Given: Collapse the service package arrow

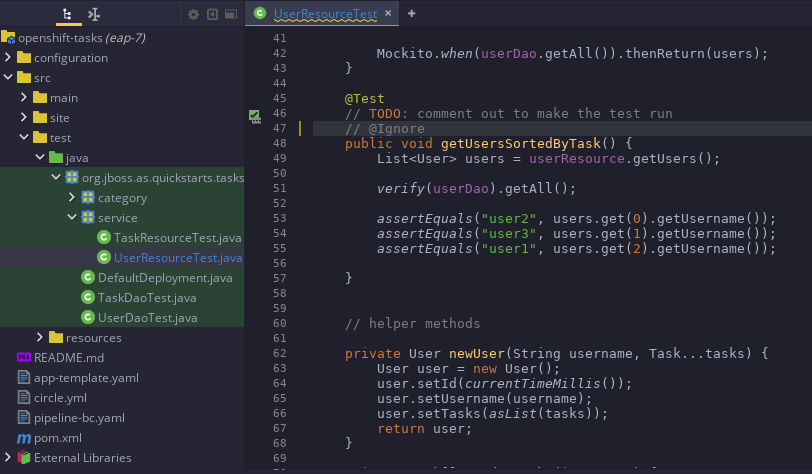Looking at the screenshot, I should tap(72, 217).
